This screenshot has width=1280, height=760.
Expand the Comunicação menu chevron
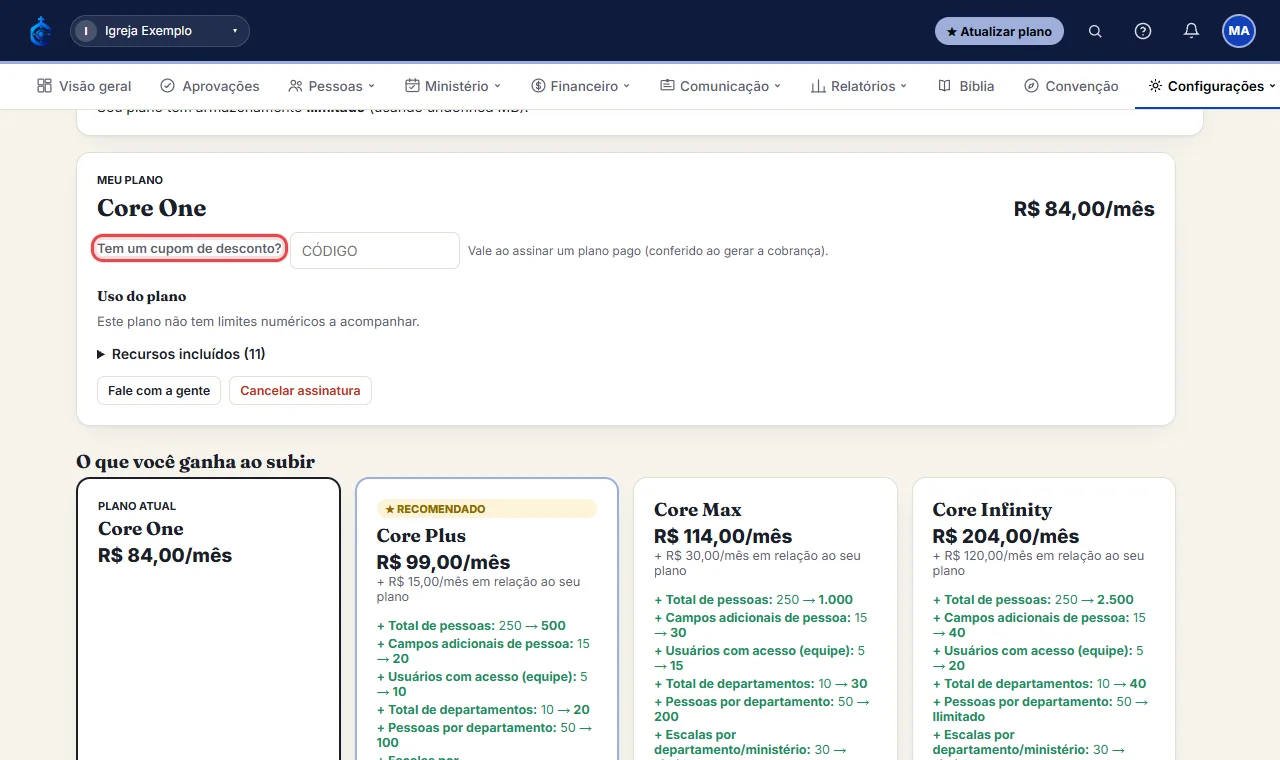pos(778,86)
